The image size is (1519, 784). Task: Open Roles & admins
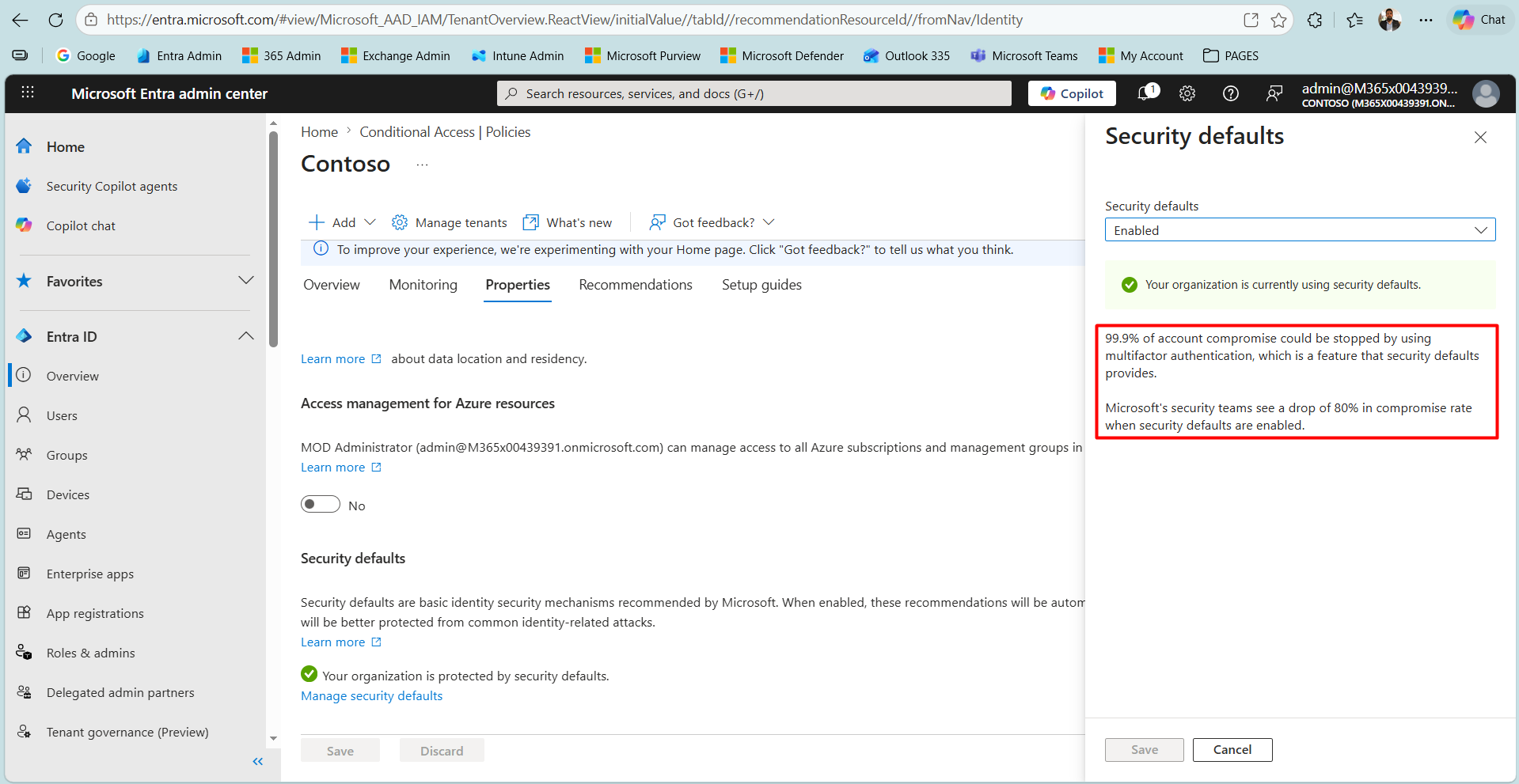pos(91,653)
